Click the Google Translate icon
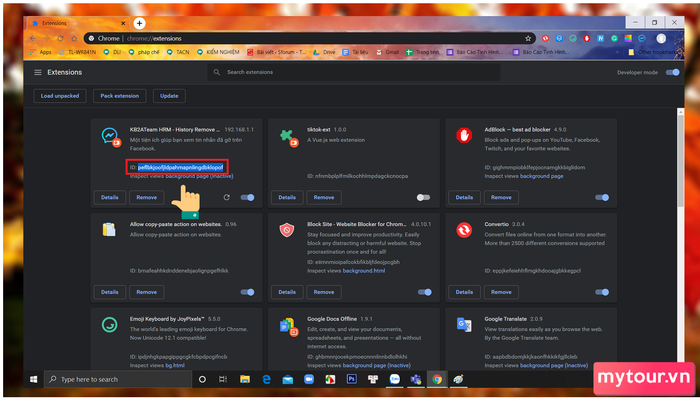Image resolution: width=700 pixels, height=402 pixels. (464, 324)
